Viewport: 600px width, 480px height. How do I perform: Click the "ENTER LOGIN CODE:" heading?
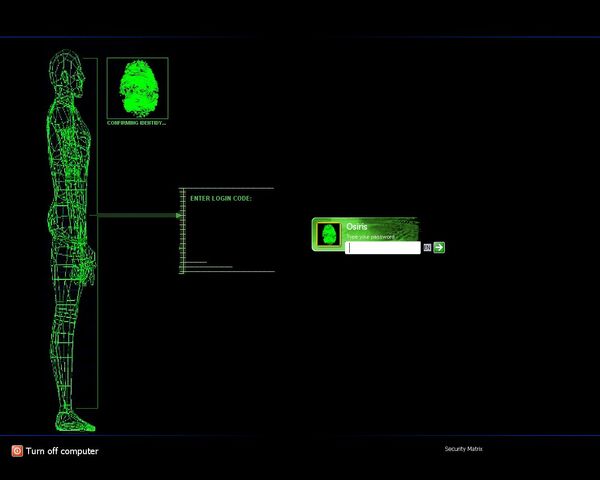221,198
